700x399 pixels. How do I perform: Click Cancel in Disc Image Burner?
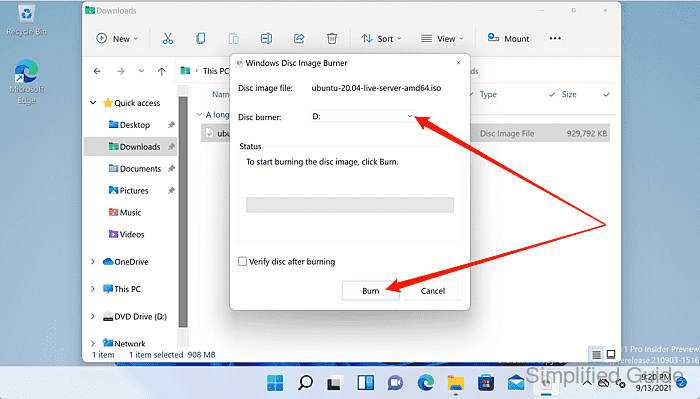[x=433, y=291]
